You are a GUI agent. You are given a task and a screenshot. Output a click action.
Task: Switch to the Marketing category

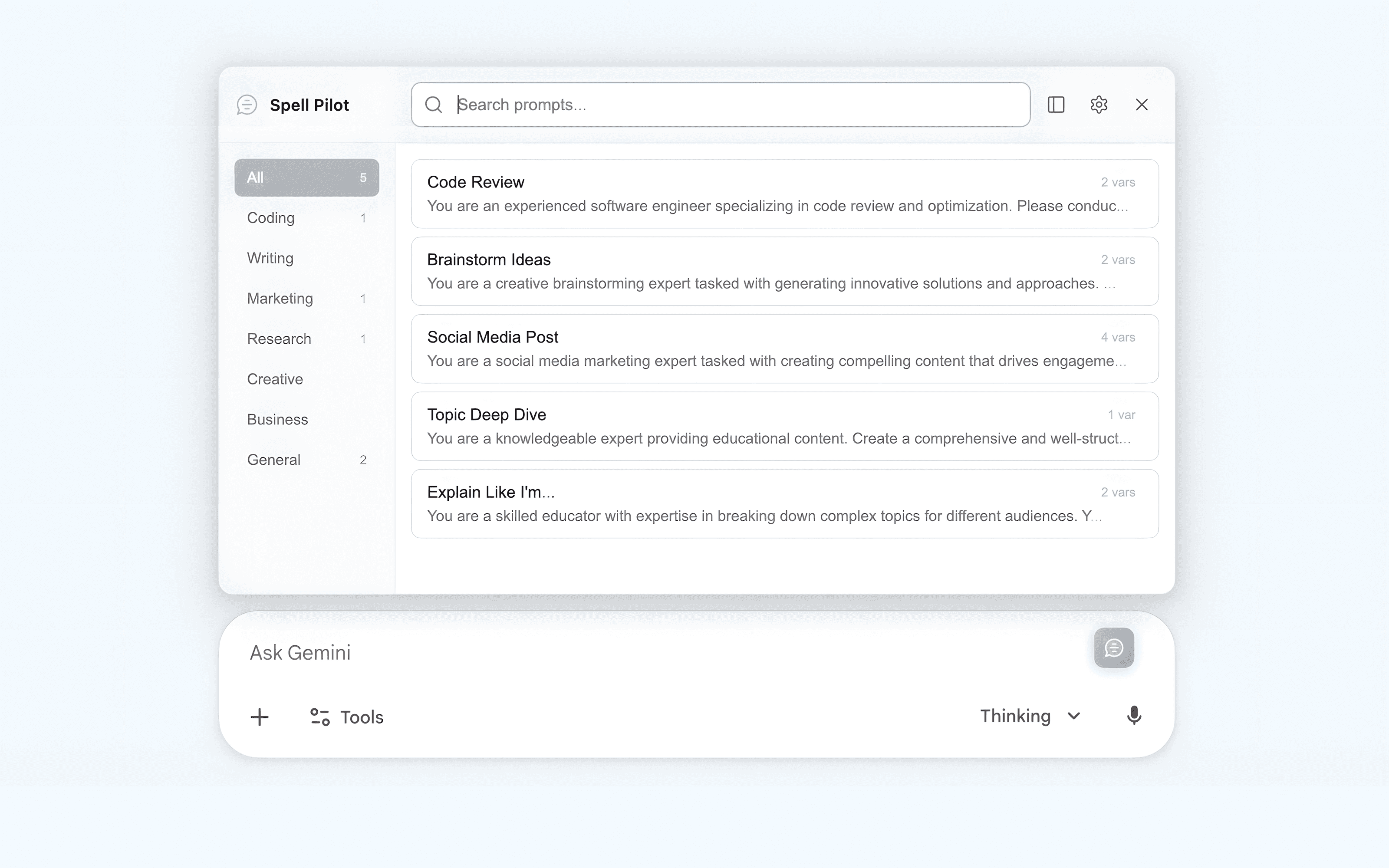click(x=306, y=299)
